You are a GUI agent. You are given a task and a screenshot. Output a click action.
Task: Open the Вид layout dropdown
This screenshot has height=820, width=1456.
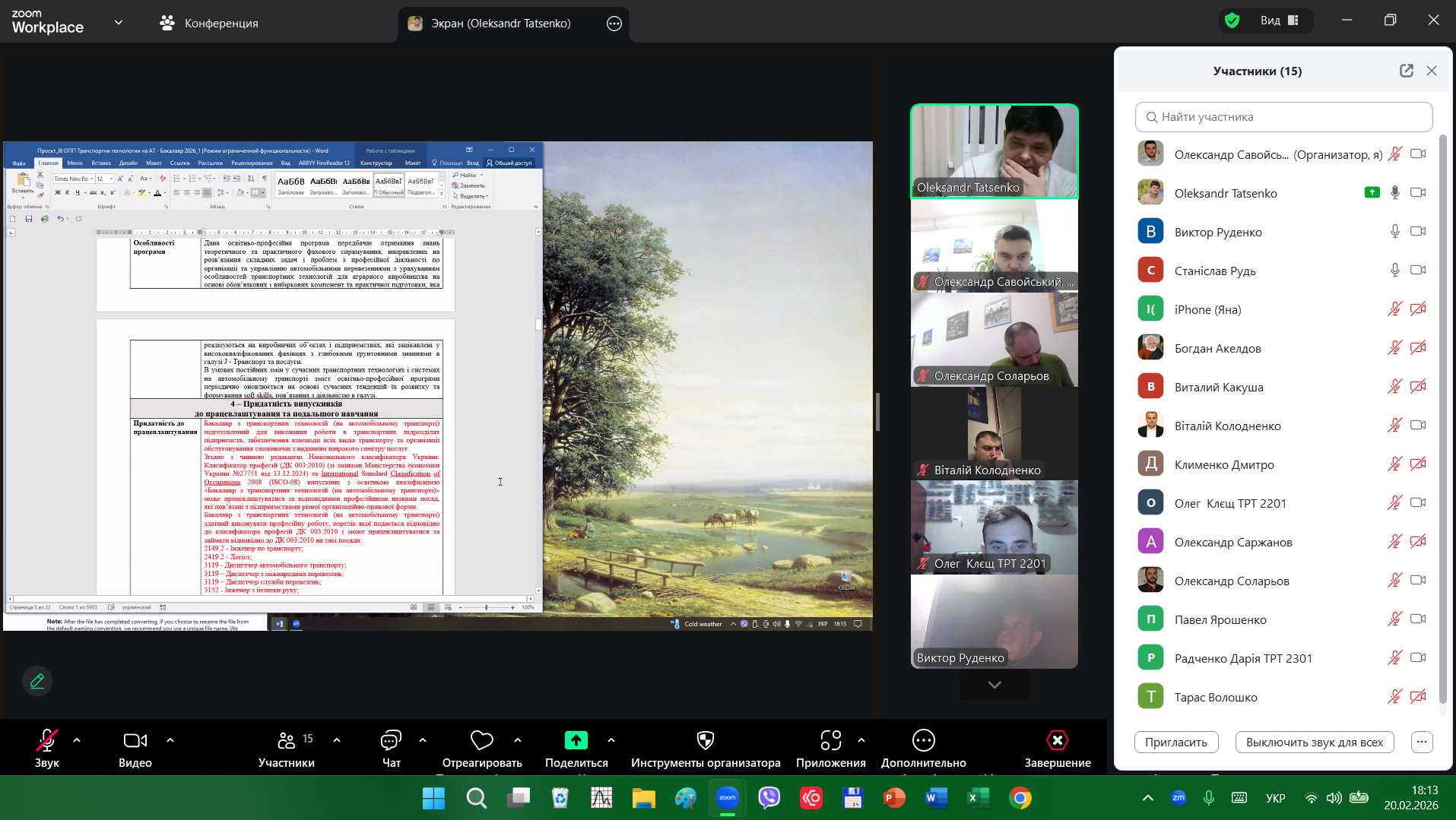(1280, 21)
